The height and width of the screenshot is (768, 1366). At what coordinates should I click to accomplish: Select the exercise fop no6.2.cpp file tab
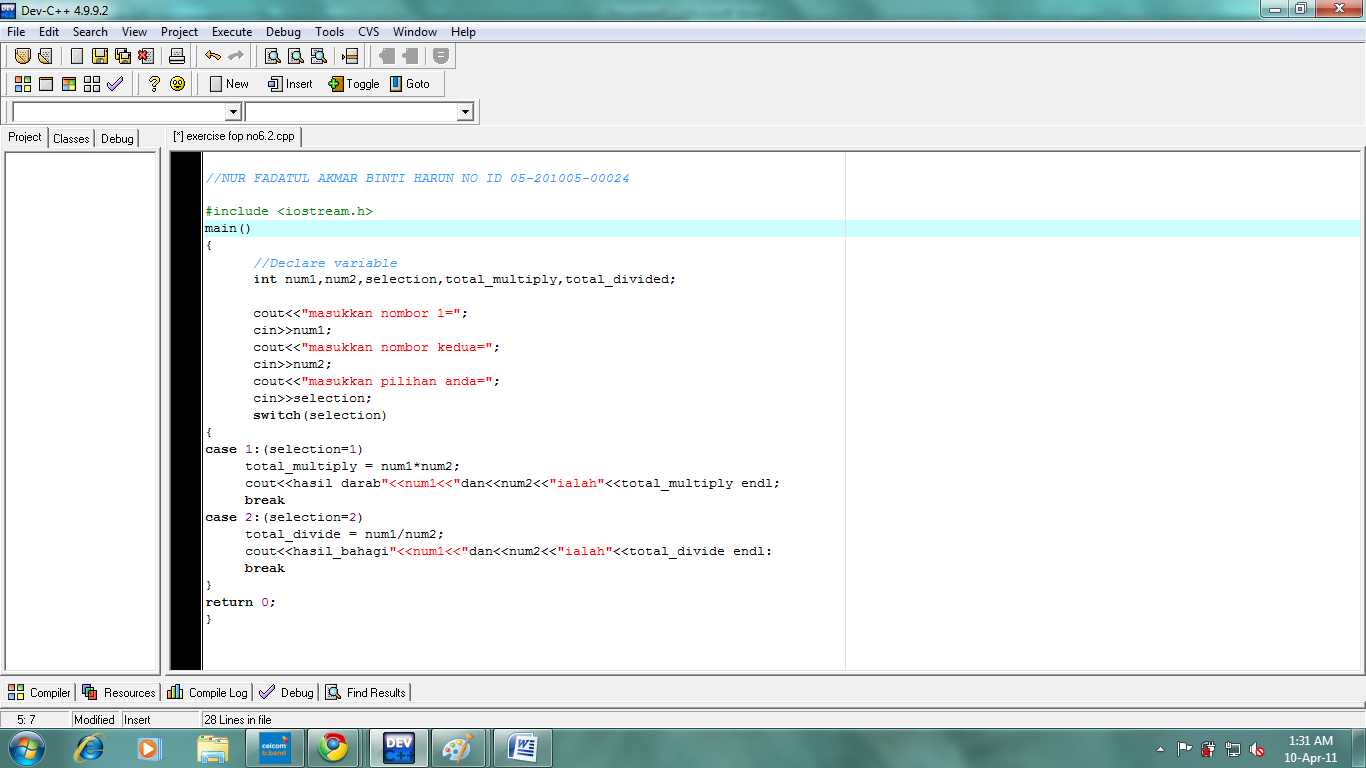click(234, 136)
